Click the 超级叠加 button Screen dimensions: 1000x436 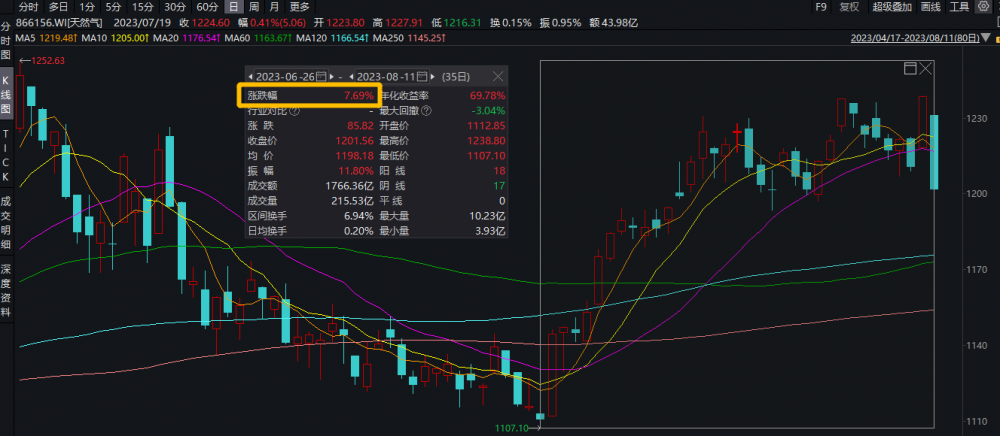(x=892, y=7)
